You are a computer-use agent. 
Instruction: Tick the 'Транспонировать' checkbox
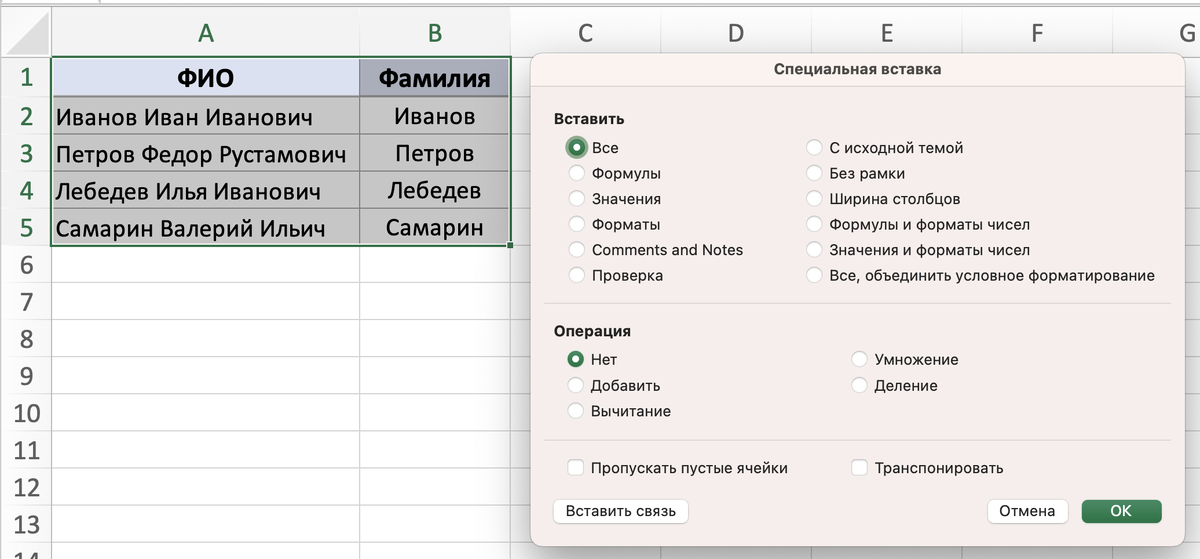[x=860, y=467]
